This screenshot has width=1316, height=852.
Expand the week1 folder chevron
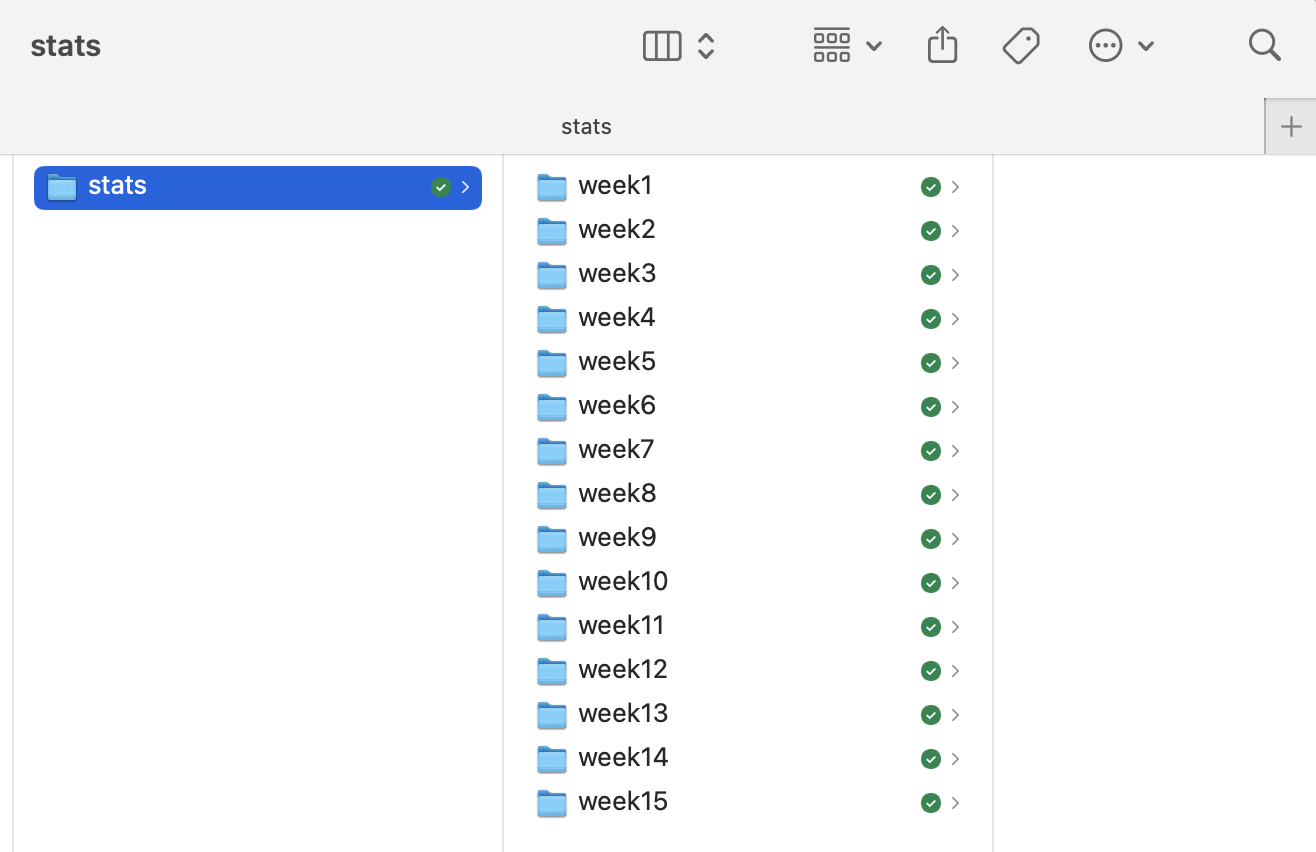tap(956, 187)
